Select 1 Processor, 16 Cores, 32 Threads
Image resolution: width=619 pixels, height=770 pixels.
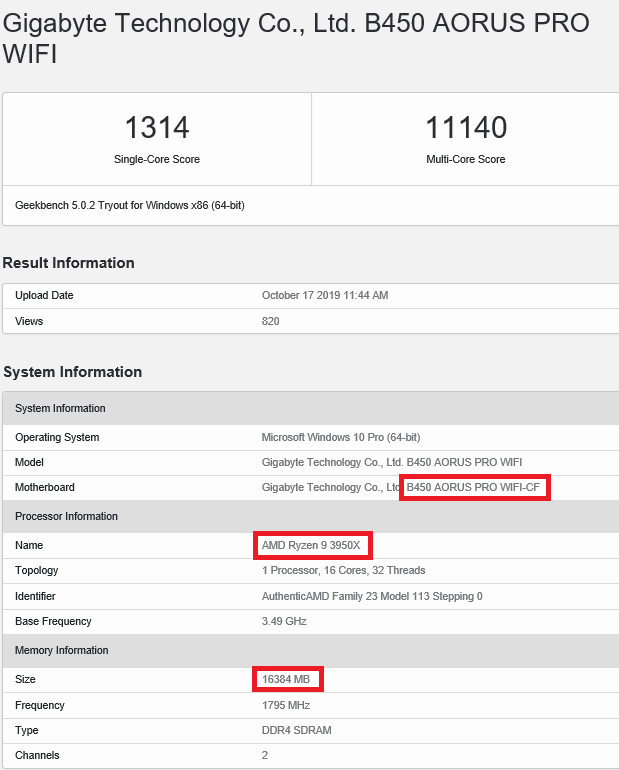[x=343, y=570]
